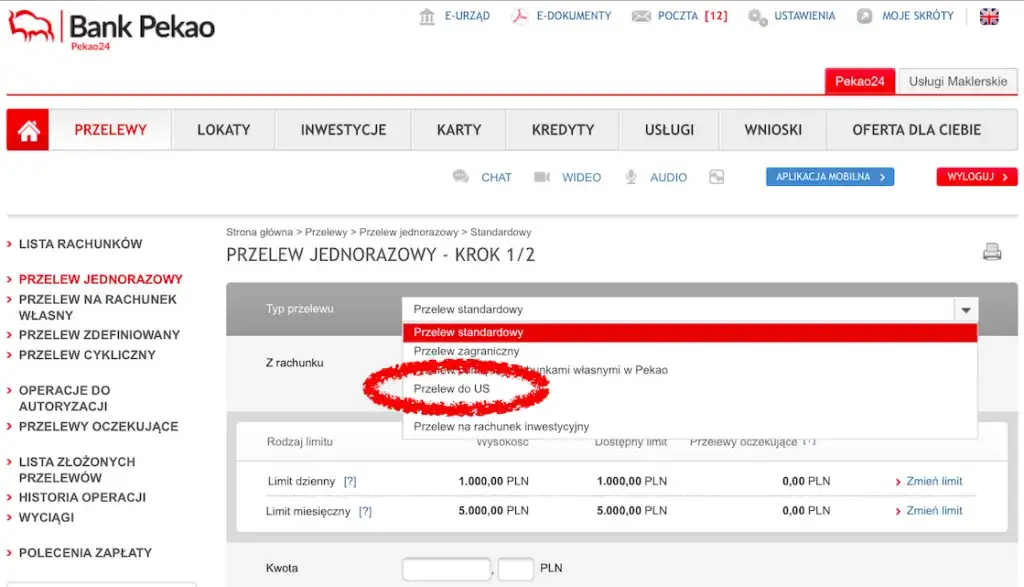
Task: Open POCZTA with 12 unread messages
Action: tap(679, 15)
